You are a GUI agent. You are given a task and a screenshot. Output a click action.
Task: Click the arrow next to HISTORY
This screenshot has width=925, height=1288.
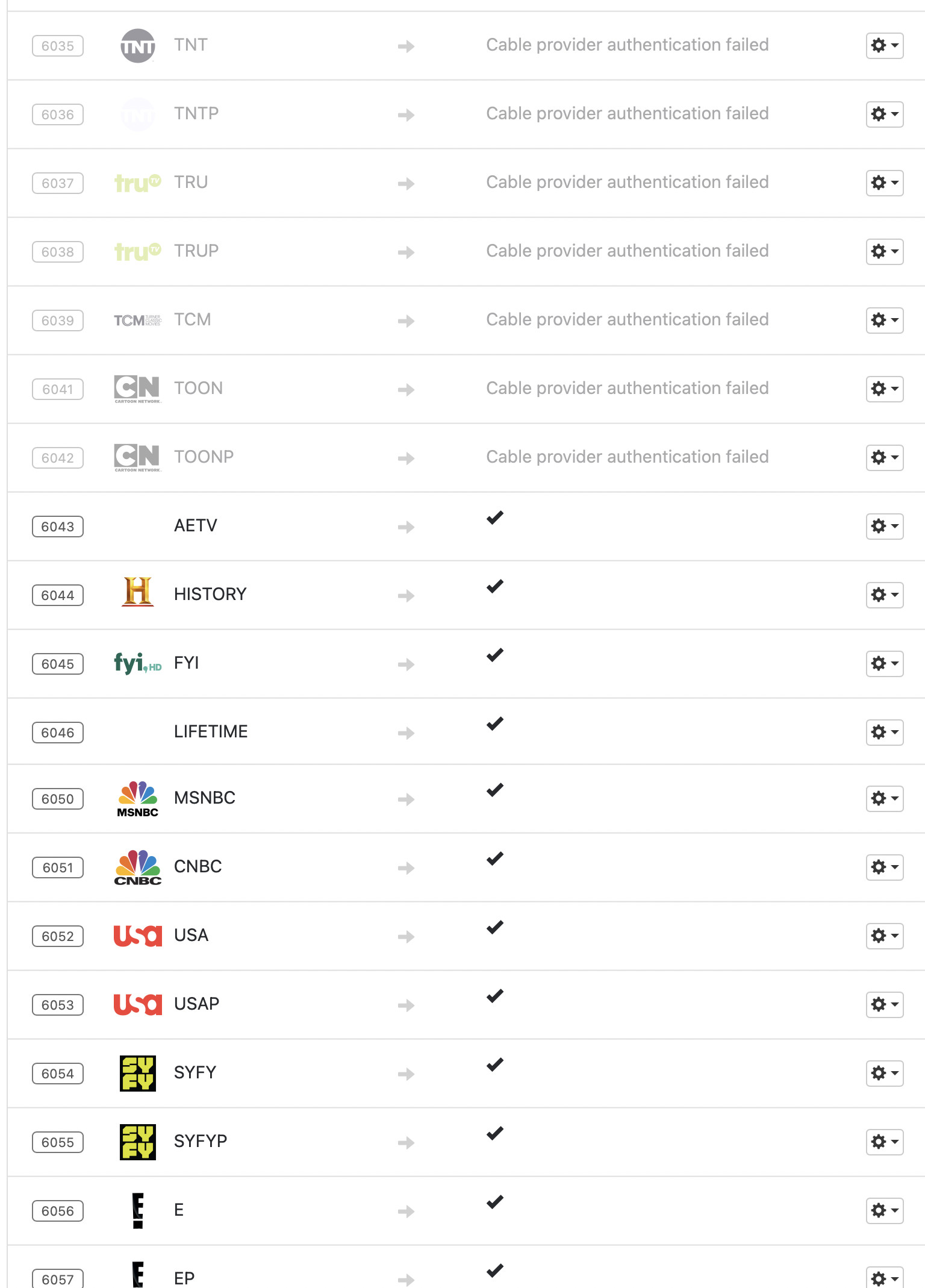406,596
